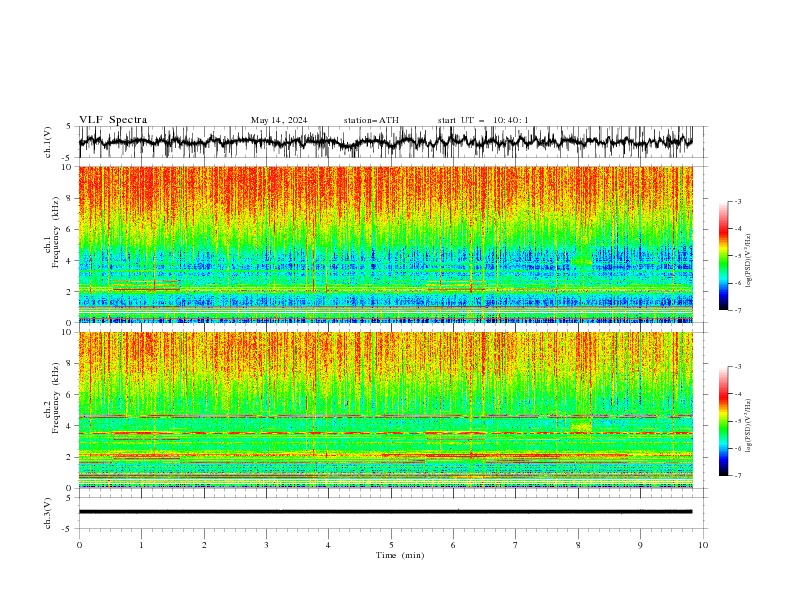Image resolution: width=792 pixels, height=612 pixels.
Task: Click the ch.2 spectrogram panel
Action: (x=385, y=410)
